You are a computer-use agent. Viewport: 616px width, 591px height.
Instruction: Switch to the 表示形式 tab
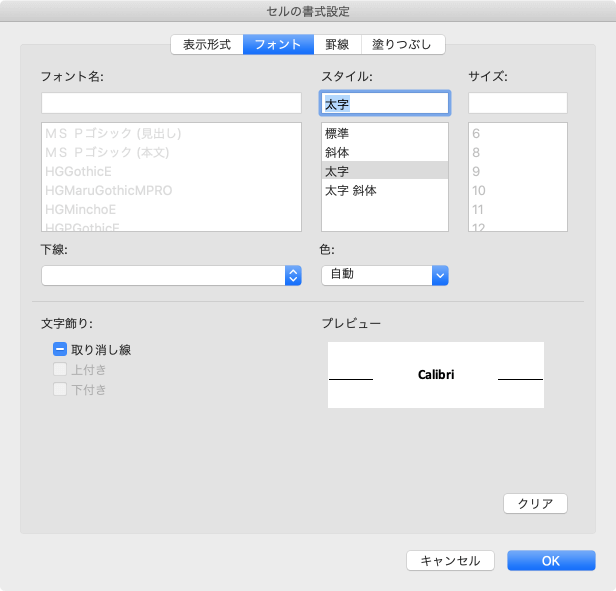click(207, 45)
